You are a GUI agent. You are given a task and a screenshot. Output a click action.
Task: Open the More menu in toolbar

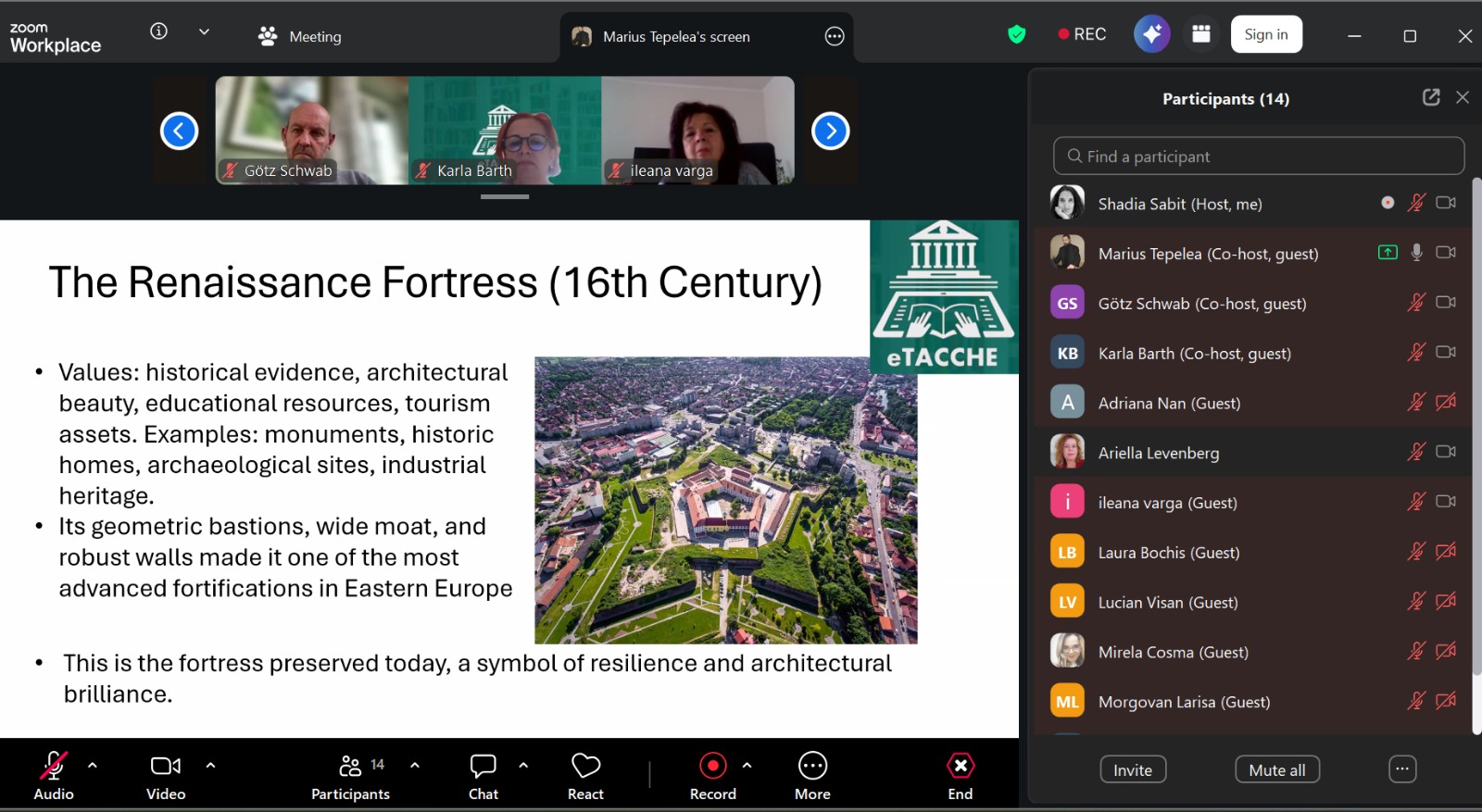812,775
